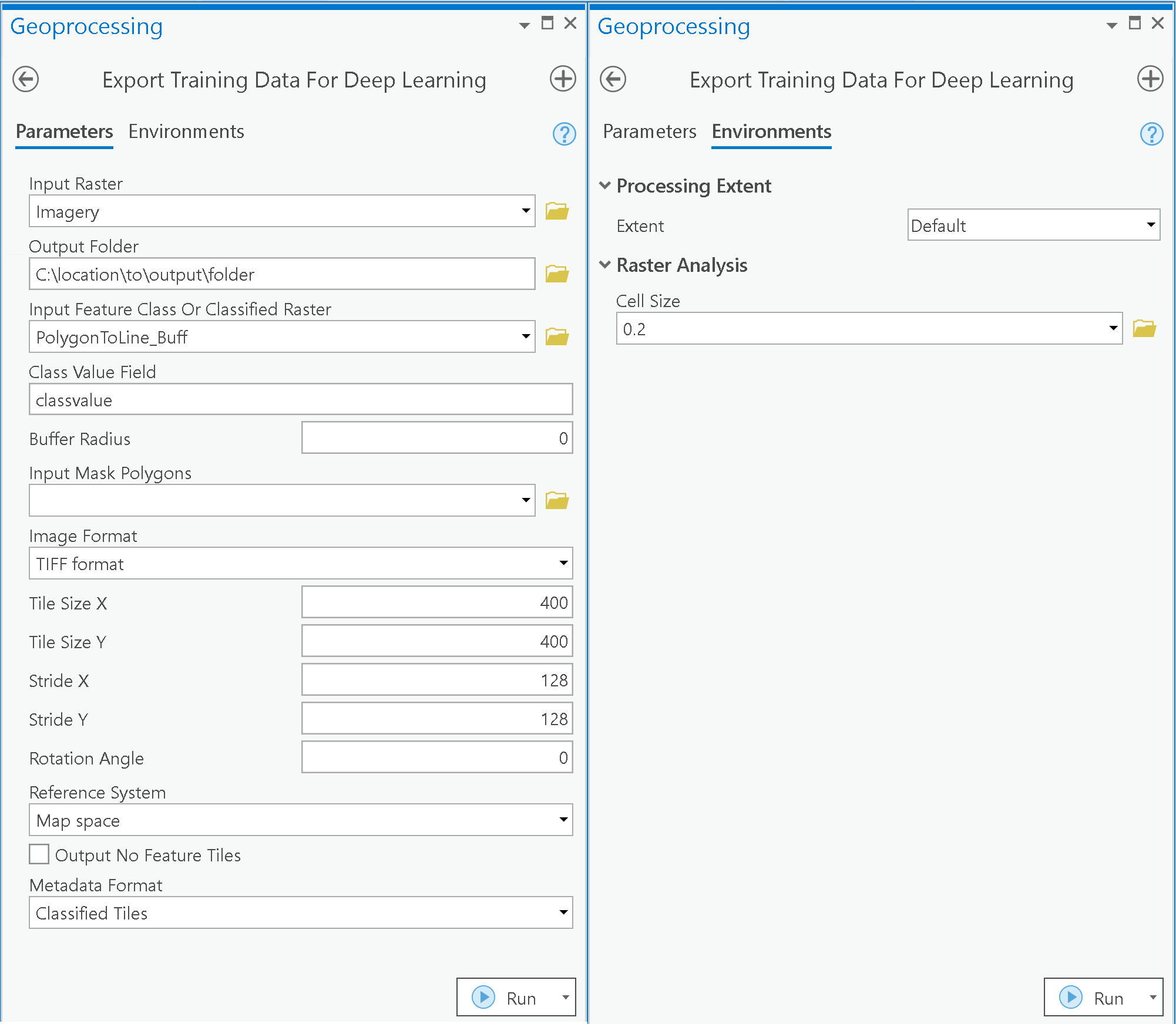Viewport: 1176px width, 1024px height.
Task: Switch to Parameters tab in right pane
Action: 649,132
